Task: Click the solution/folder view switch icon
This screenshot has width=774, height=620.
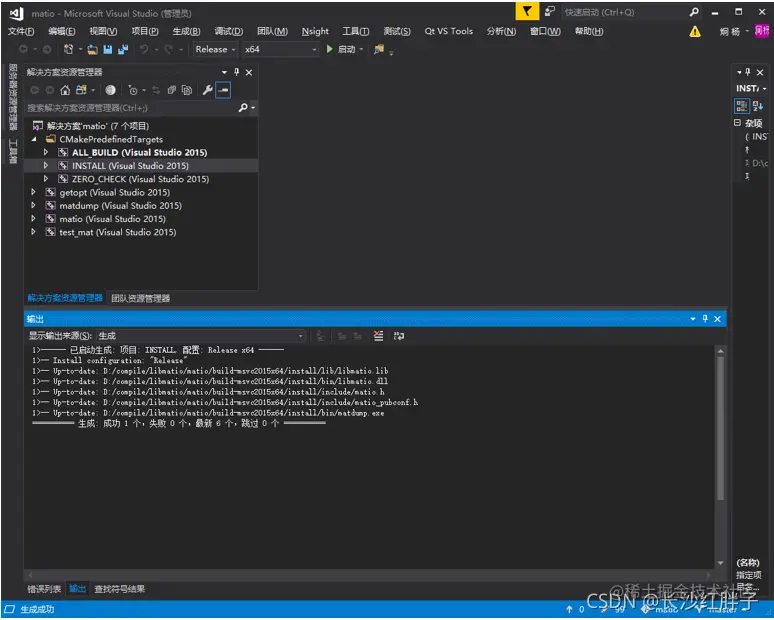Action: (81, 90)
